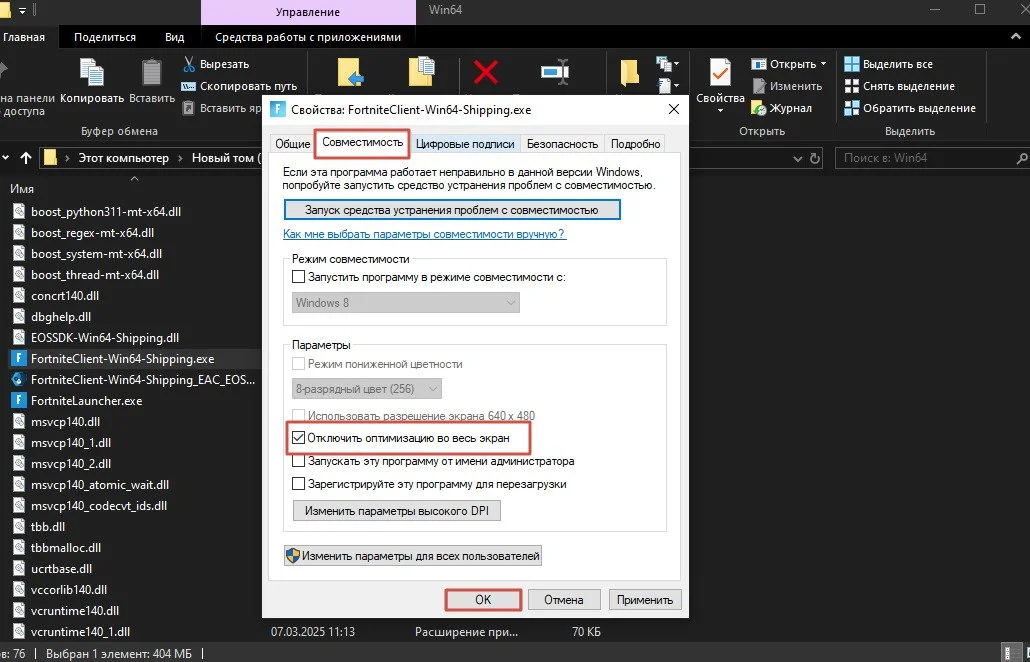Open the new item dropdown in the ribbon
The height and width of the screenshot is (662, 1030).
pyautogui.click(x=669, y=64)
